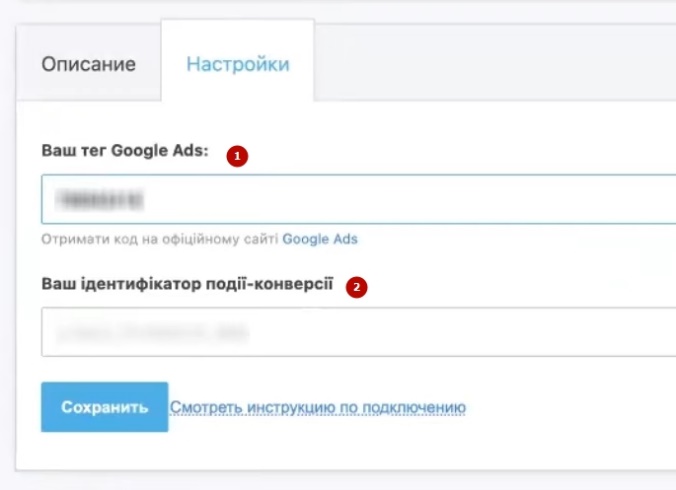Click the Ваш ідентифікатор події-конверсії label
The width and height of the screenshot is (676, 490).
187,283
